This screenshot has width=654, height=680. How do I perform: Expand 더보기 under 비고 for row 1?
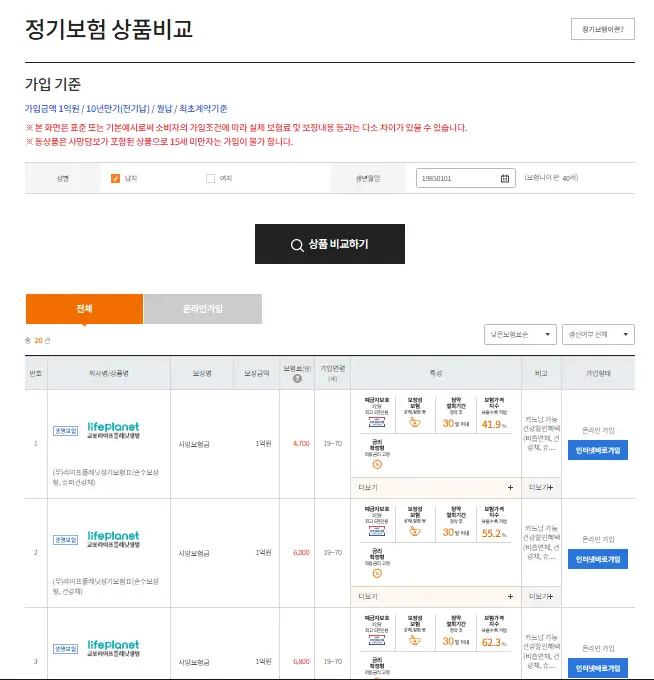coord(541,487)
